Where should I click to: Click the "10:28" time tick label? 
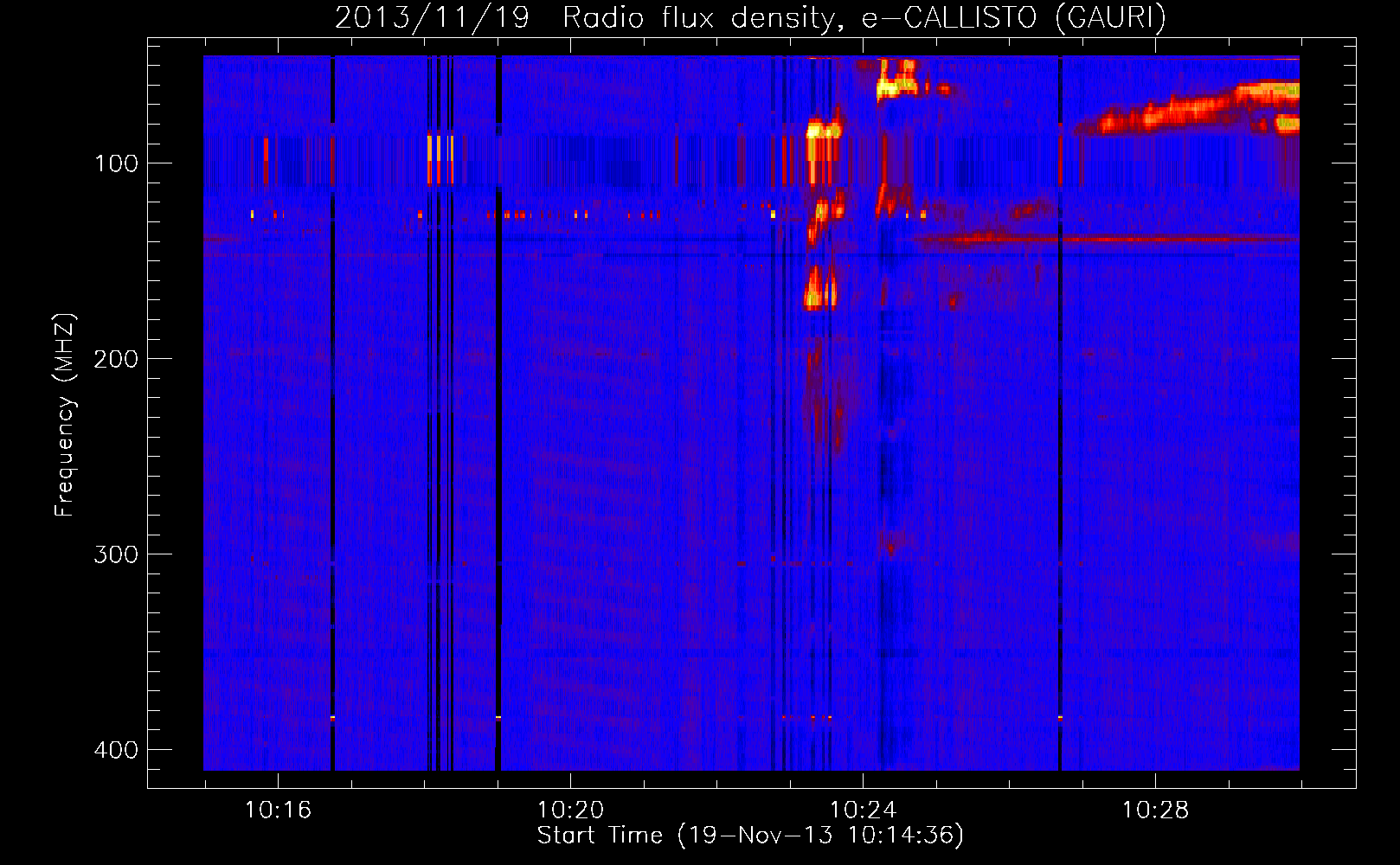[1155, 811]
